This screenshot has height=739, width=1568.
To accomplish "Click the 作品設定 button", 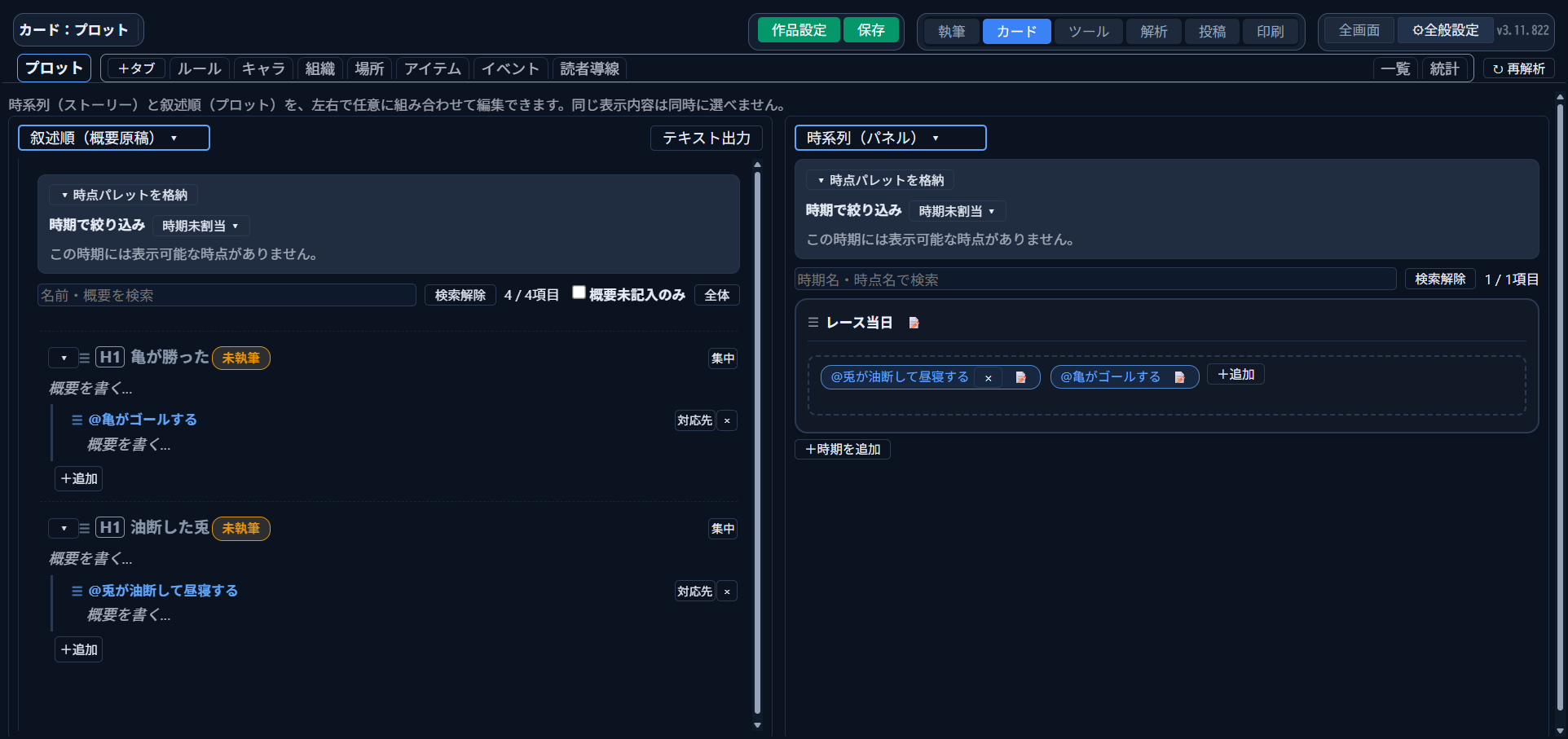I will [x=799, y=30].
